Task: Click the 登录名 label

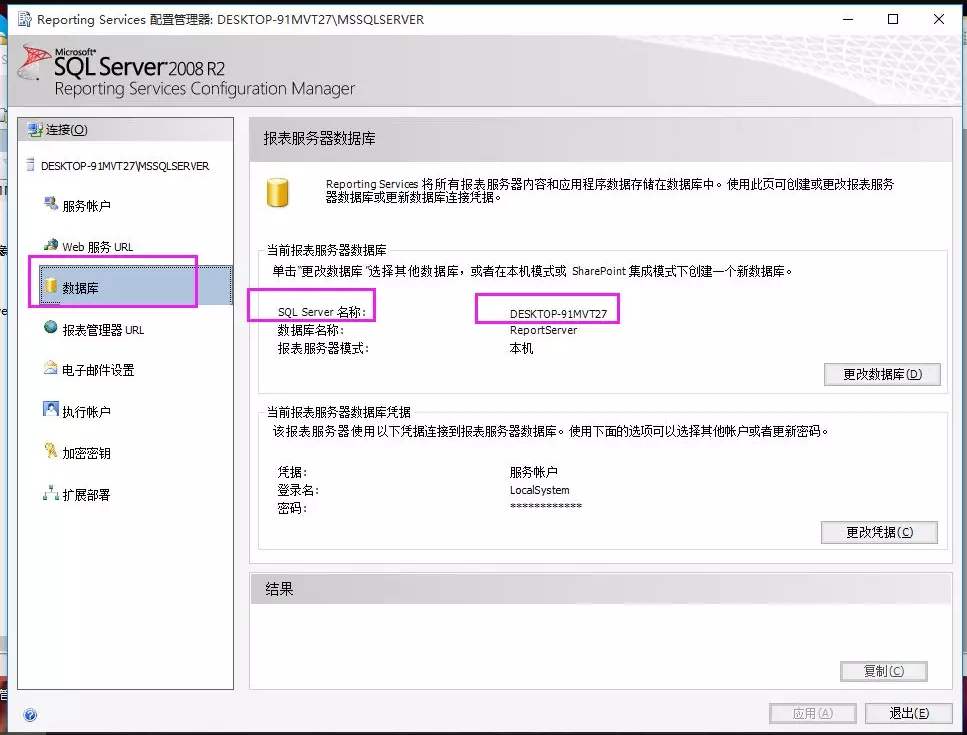Action: [x=298, y=490]
